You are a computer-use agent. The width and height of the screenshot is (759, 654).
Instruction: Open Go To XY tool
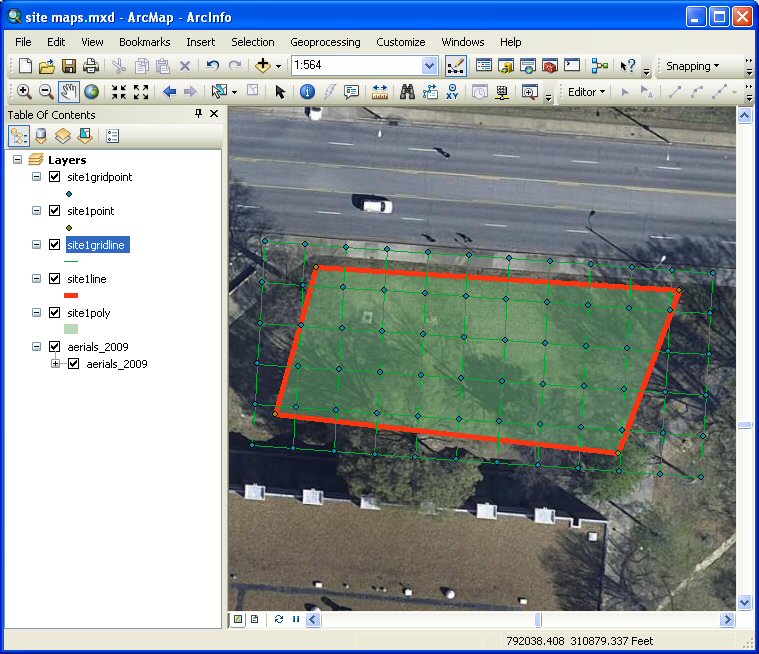coord(452,91)
